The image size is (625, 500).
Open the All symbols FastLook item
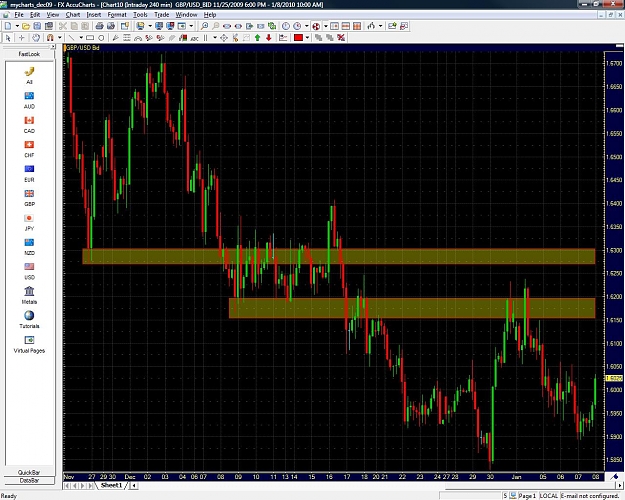(29, 75)
